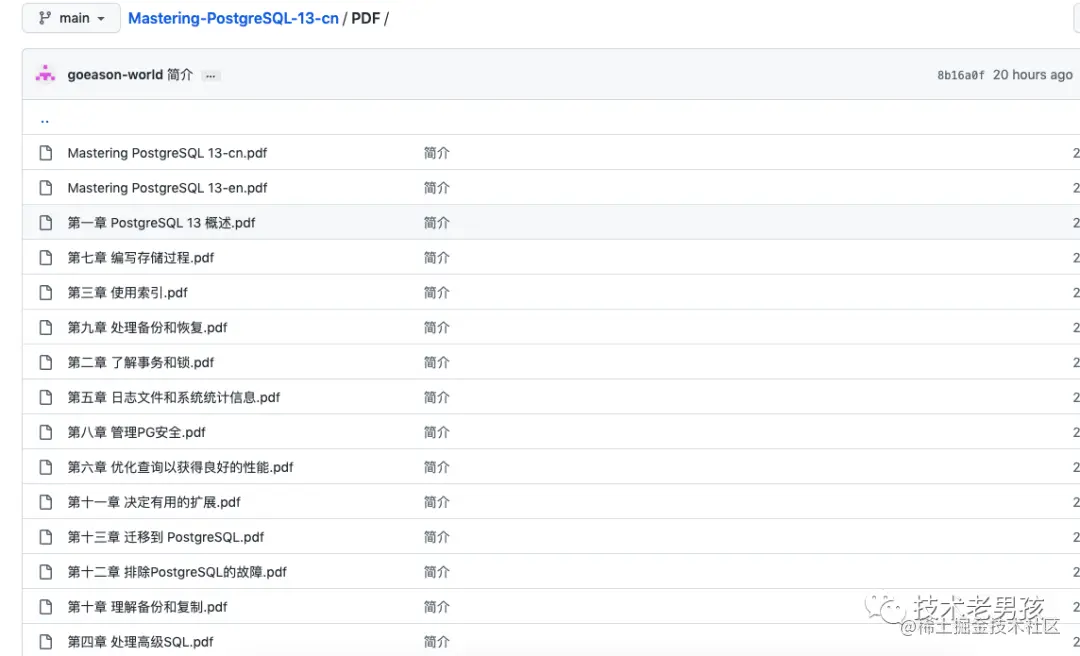The height and width of the screenshot is (656, 1080).
Task: Open 第五章 日志文件和系统统计信息.pdf
Action: click(x=174, y=397)
